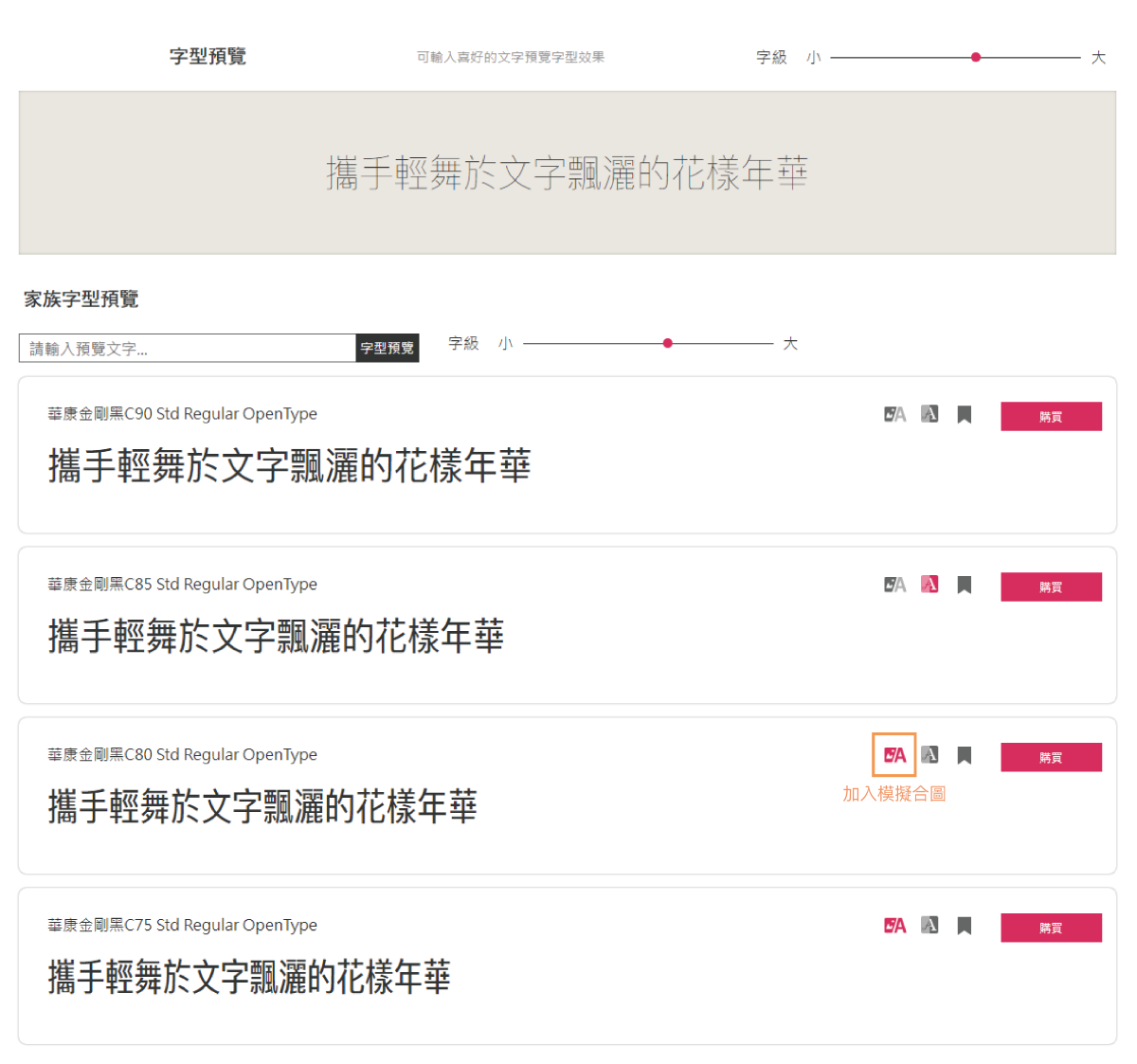Bookmark the 華康金剛黑C90 font
The width and height of the screenshot is (1137, 1064).
pos(964,414)
